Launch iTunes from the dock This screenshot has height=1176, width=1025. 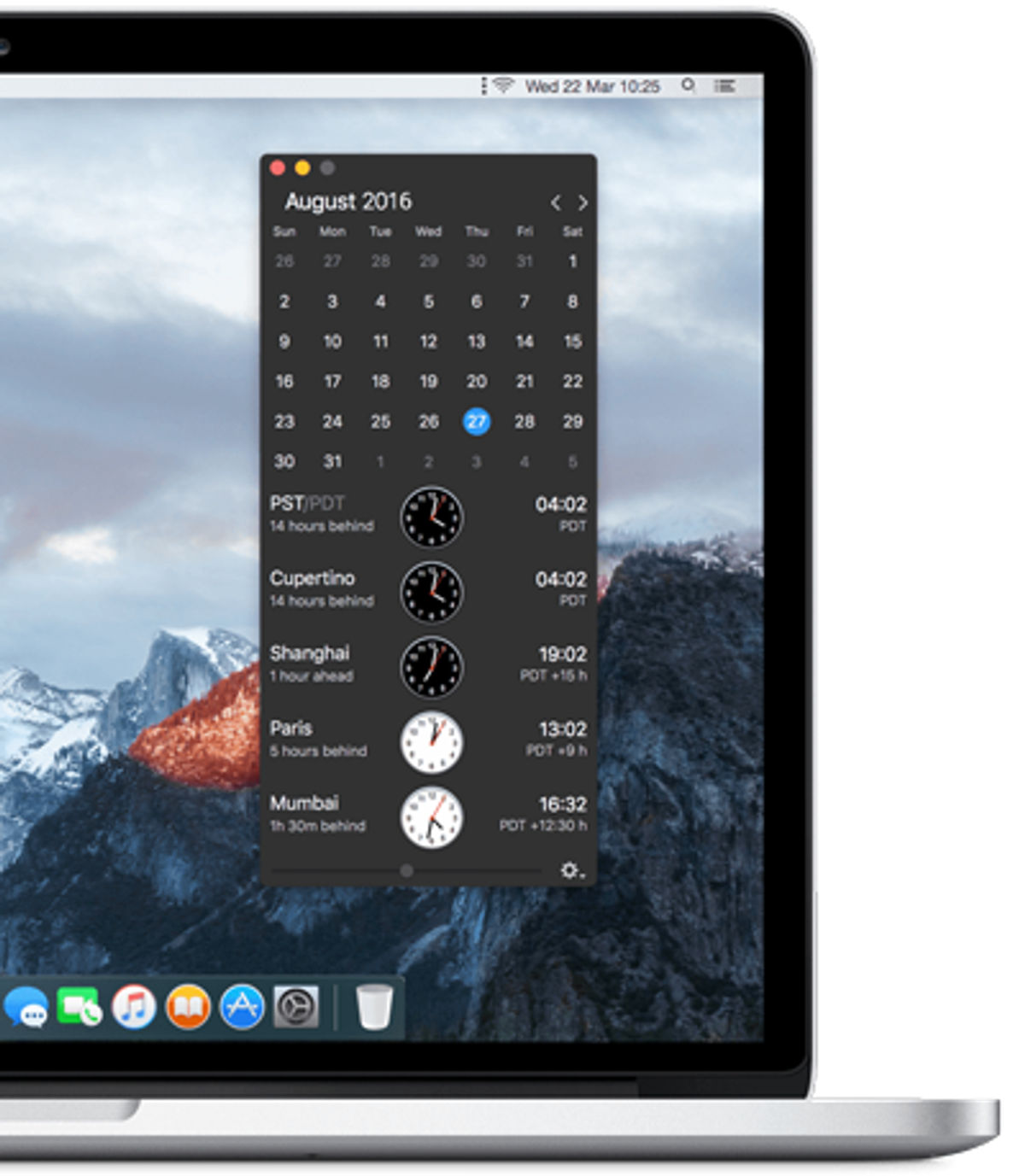click(134, 1006)
